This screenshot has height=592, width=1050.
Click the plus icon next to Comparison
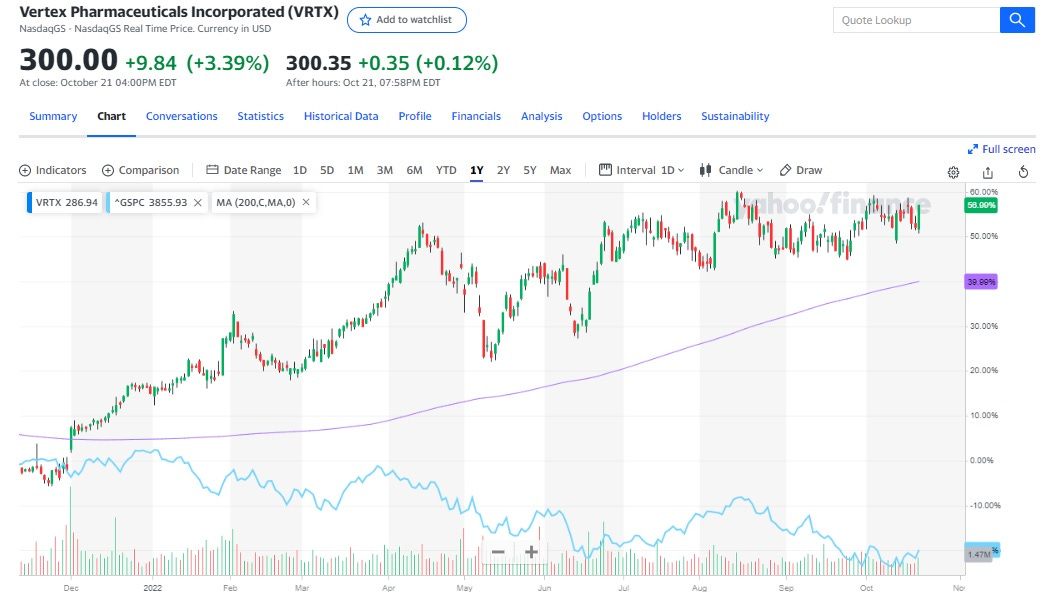coord(108,170)
